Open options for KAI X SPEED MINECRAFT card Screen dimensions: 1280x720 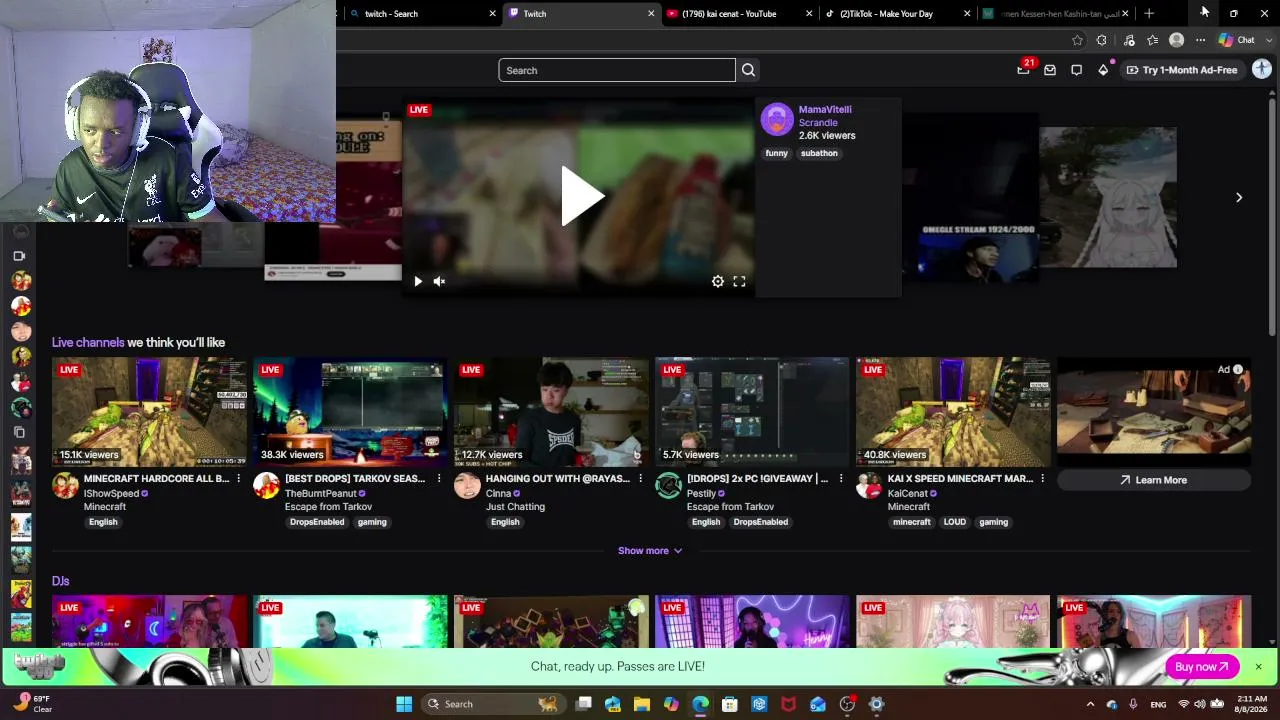point(1042,479)
